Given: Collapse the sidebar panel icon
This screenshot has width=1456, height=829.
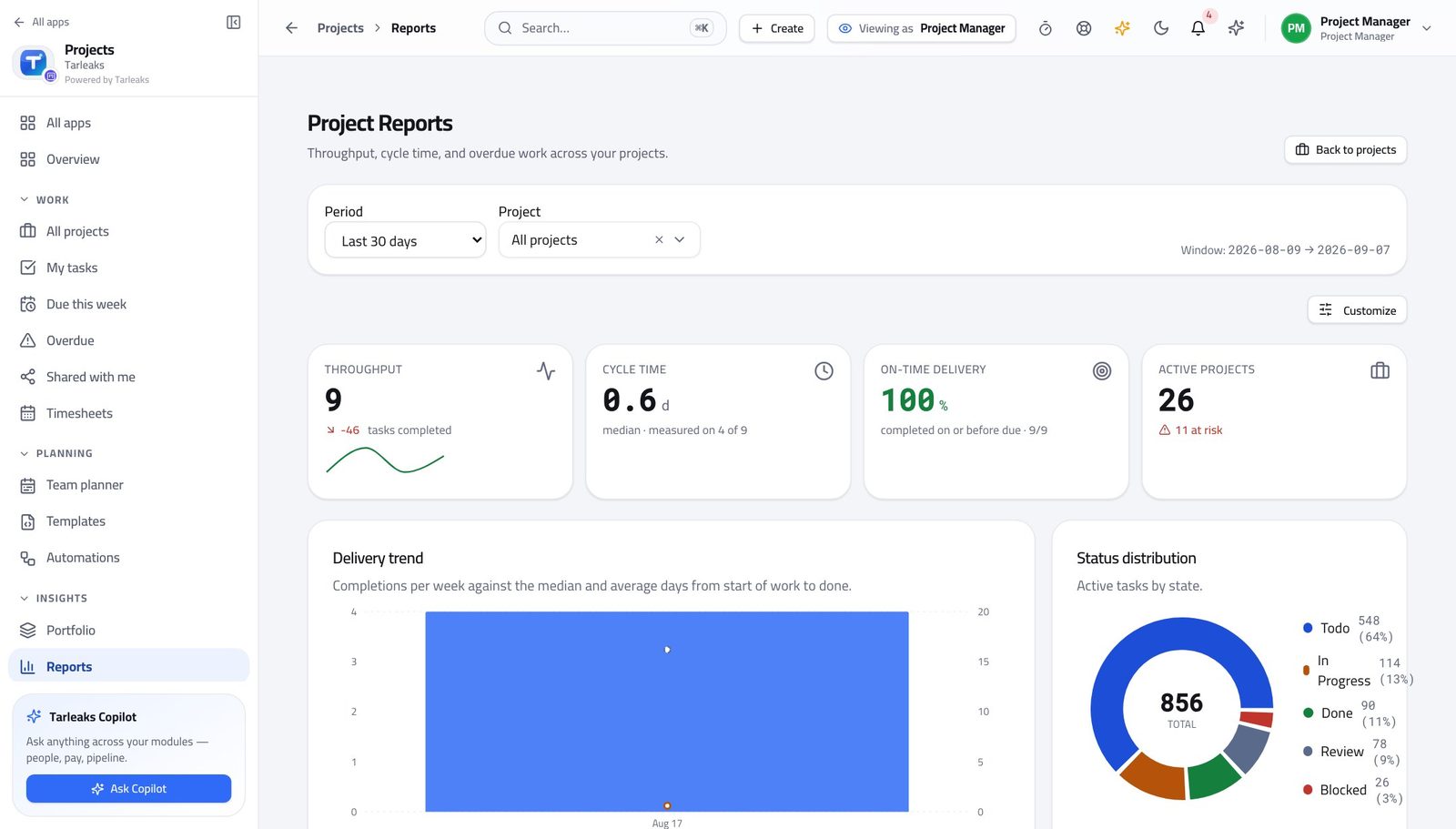Looking at the screenshot, I should coord(233,22).
